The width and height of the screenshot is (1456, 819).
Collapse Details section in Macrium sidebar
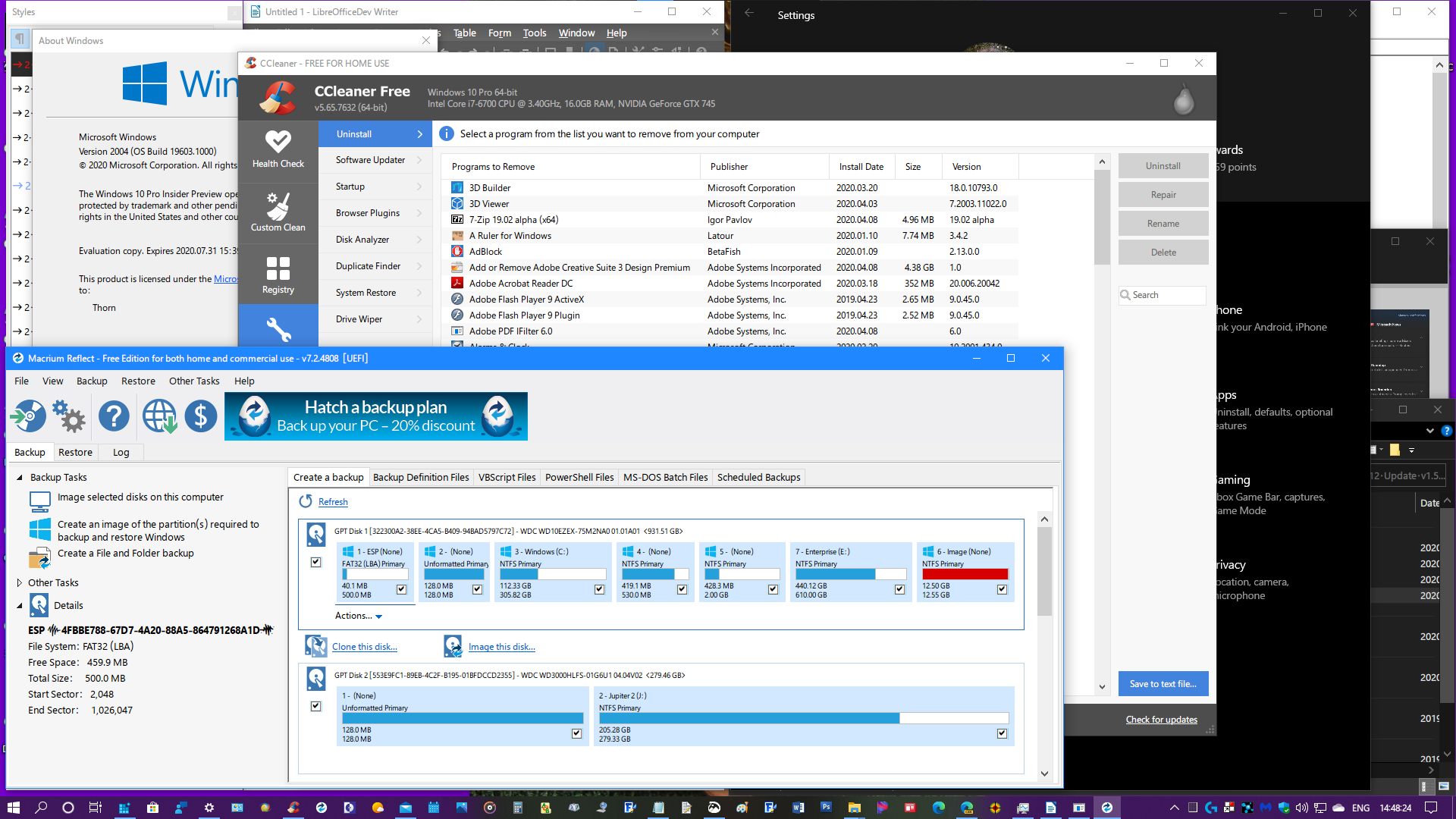20,605
